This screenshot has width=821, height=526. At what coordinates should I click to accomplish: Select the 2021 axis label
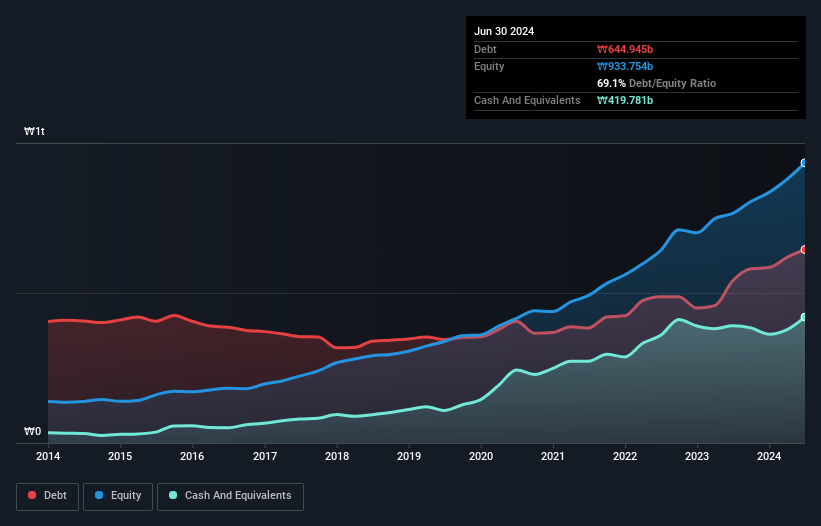coord(553,456)
